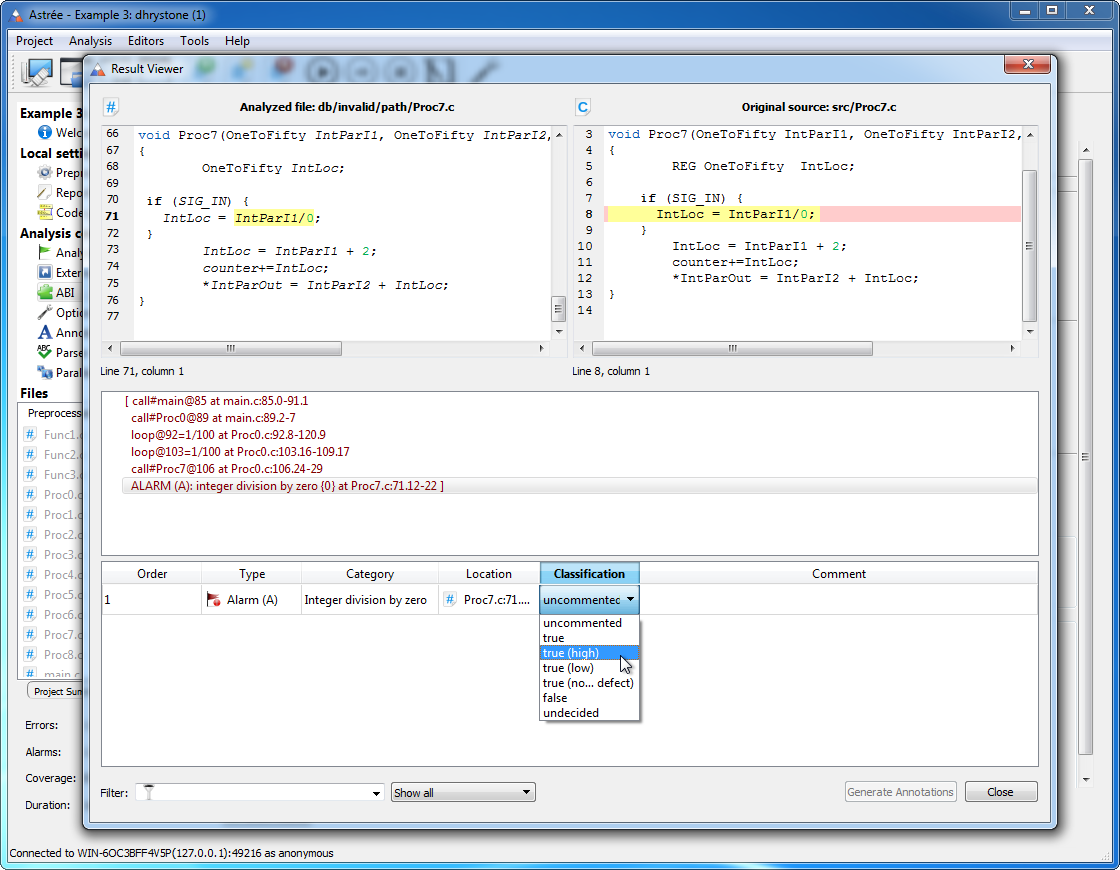Click the analyzed file horizontal scrollbar thumb

click(231, 349)
